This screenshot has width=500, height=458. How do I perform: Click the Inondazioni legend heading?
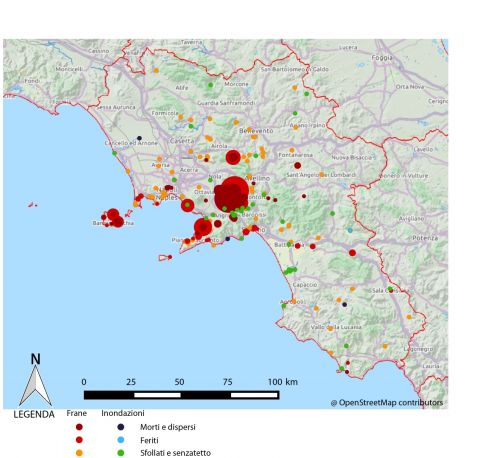coord(123,413)
